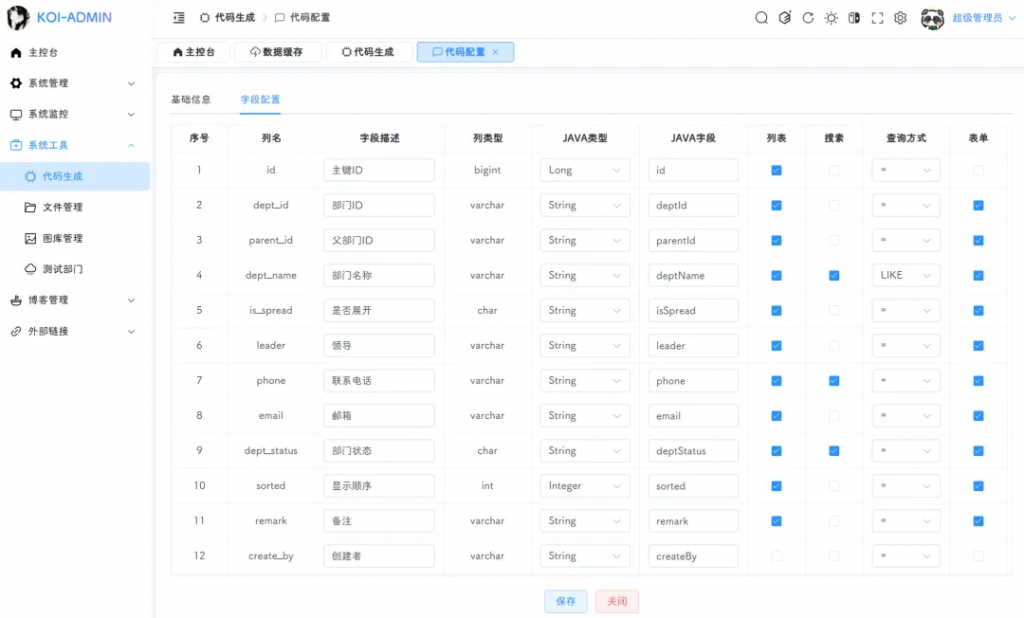Check 搜索 checkbox for dept_id row
This screenshot has height=618, width=1024.
tap(834, 205)
